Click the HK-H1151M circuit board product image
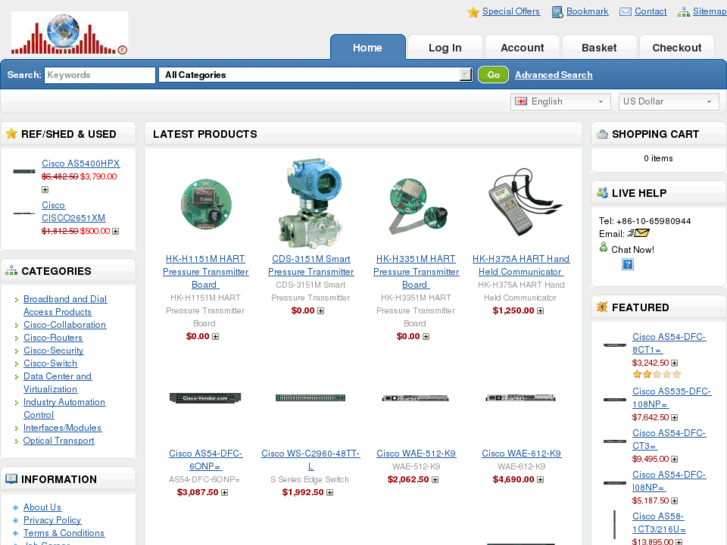This screenshot has width=727, height=545. tap(206, 204)
